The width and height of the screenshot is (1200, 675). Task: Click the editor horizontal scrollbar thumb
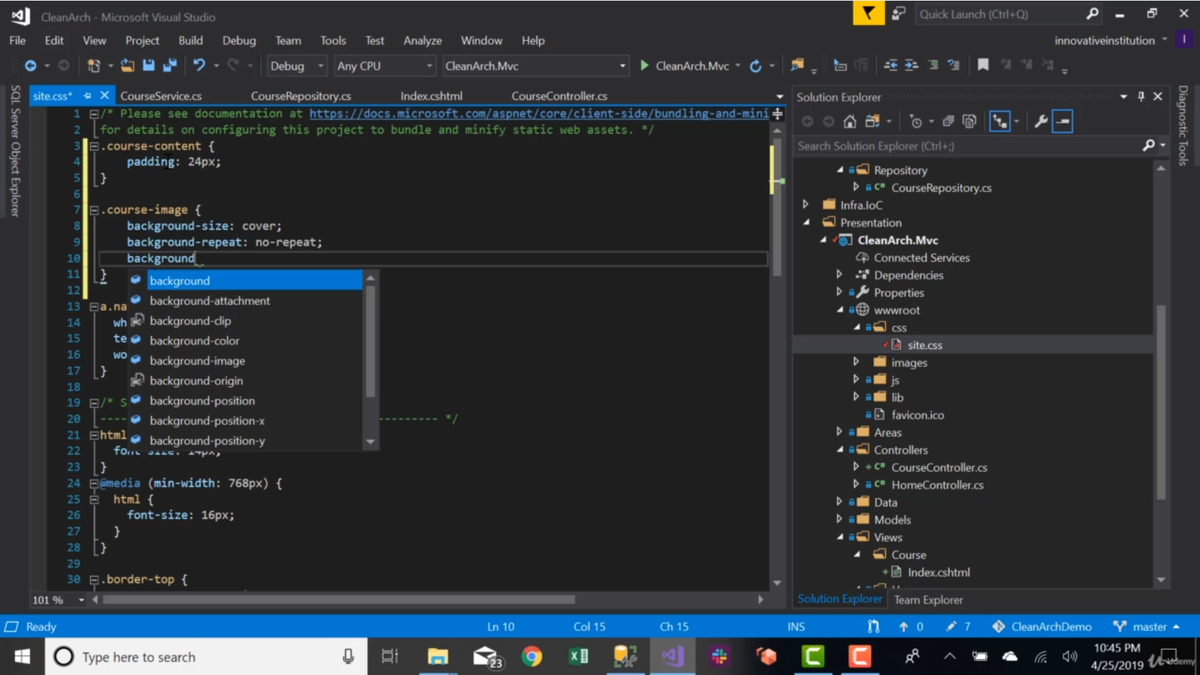(338, 600)
